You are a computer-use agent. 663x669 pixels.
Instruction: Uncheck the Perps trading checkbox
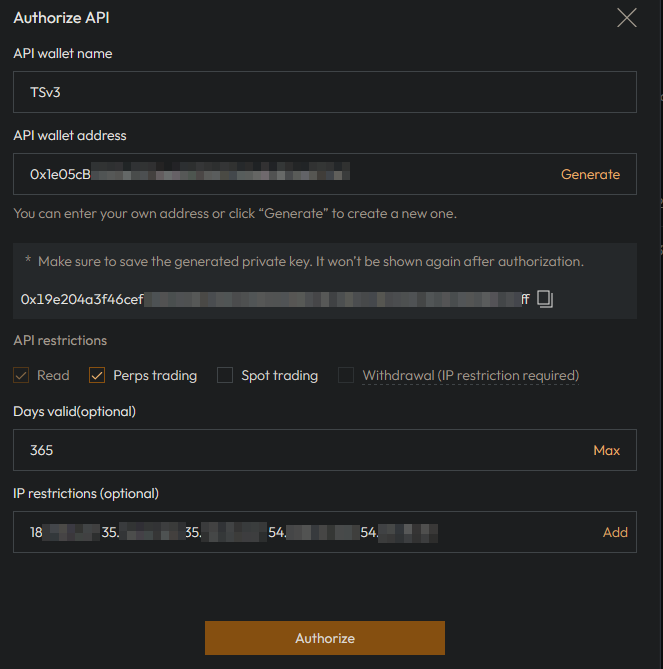click(x=97, y=376)
